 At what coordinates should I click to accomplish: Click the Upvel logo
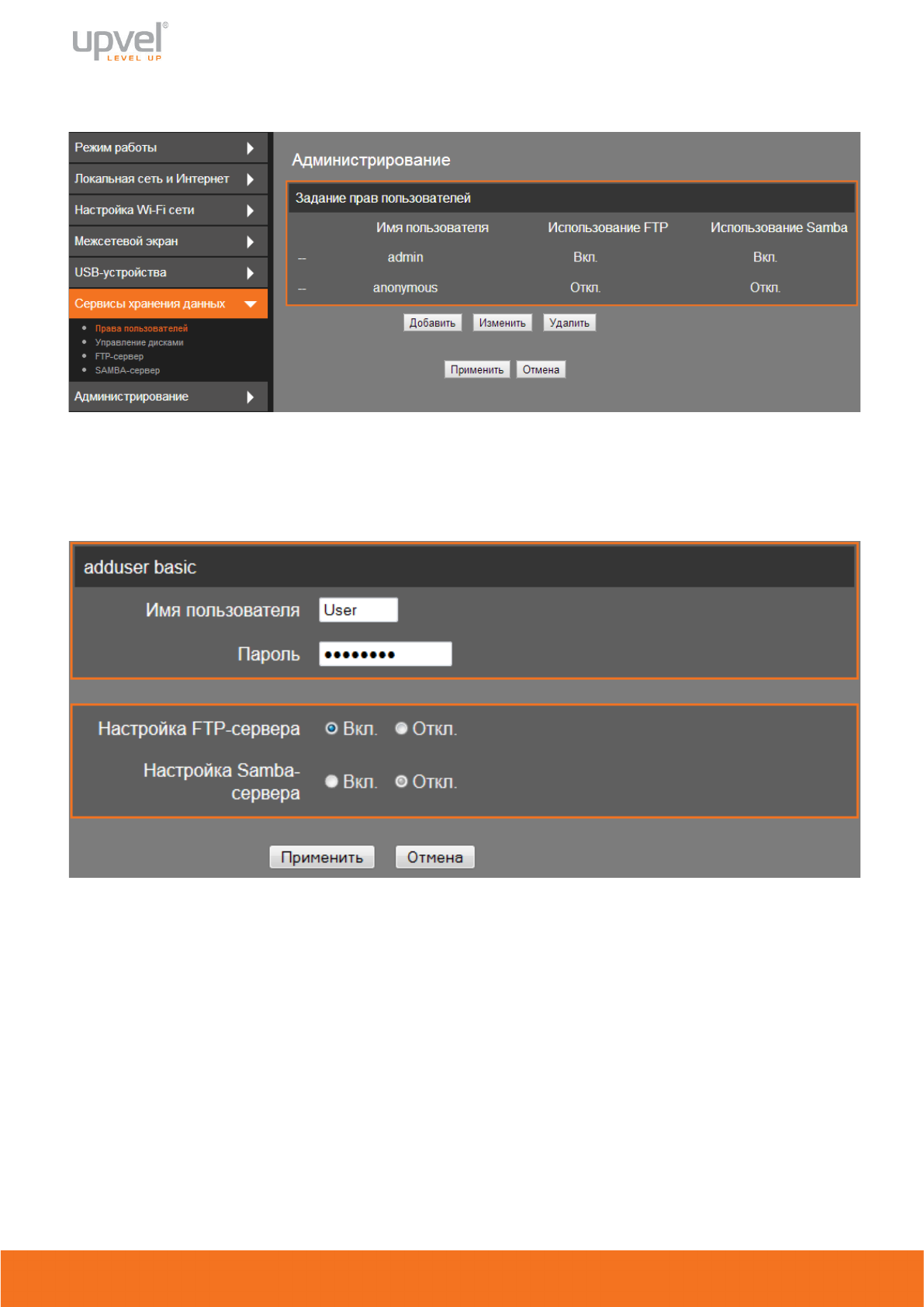pos(119,42)
